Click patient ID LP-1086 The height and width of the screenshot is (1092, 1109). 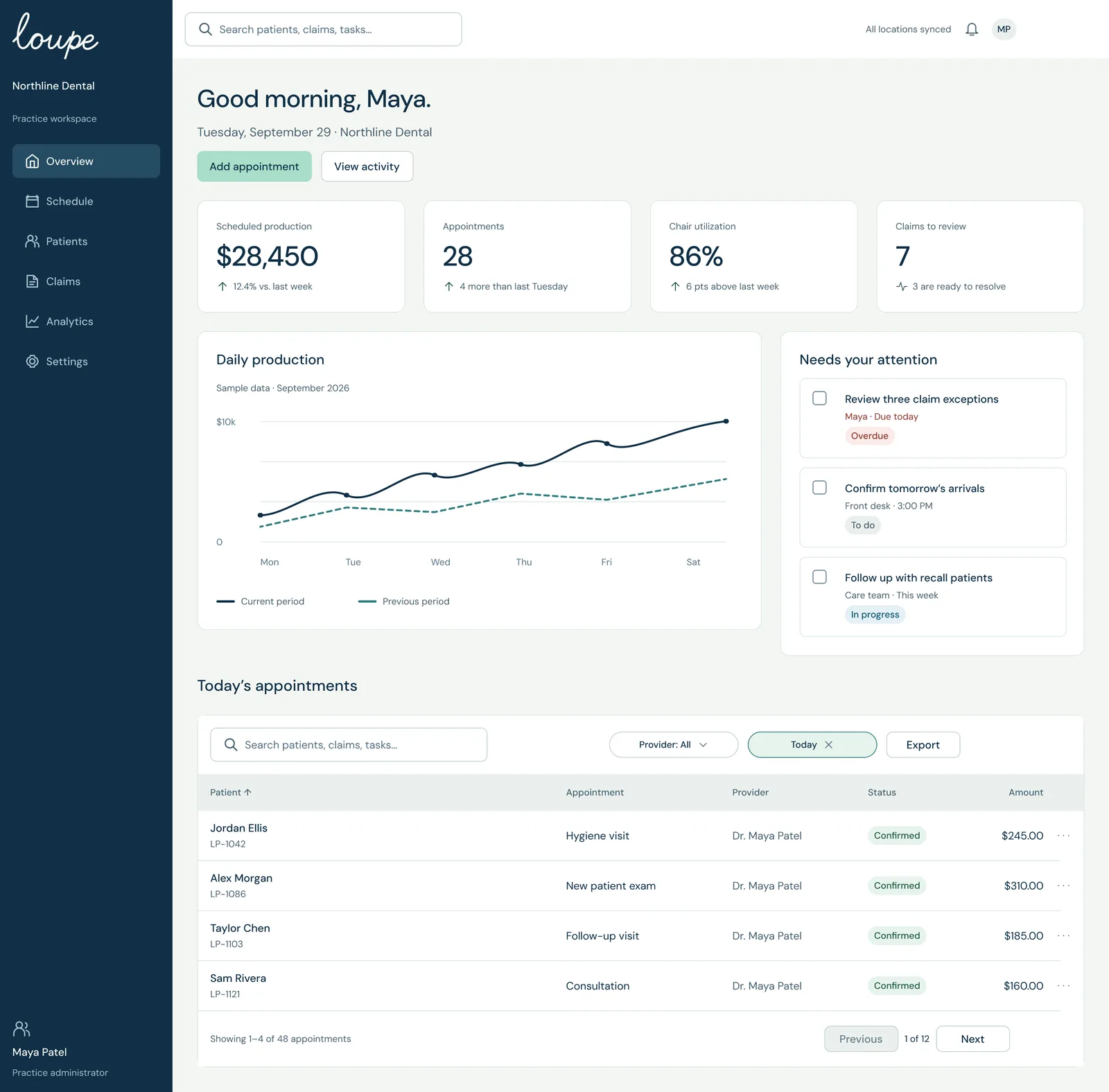coord(228,894)
